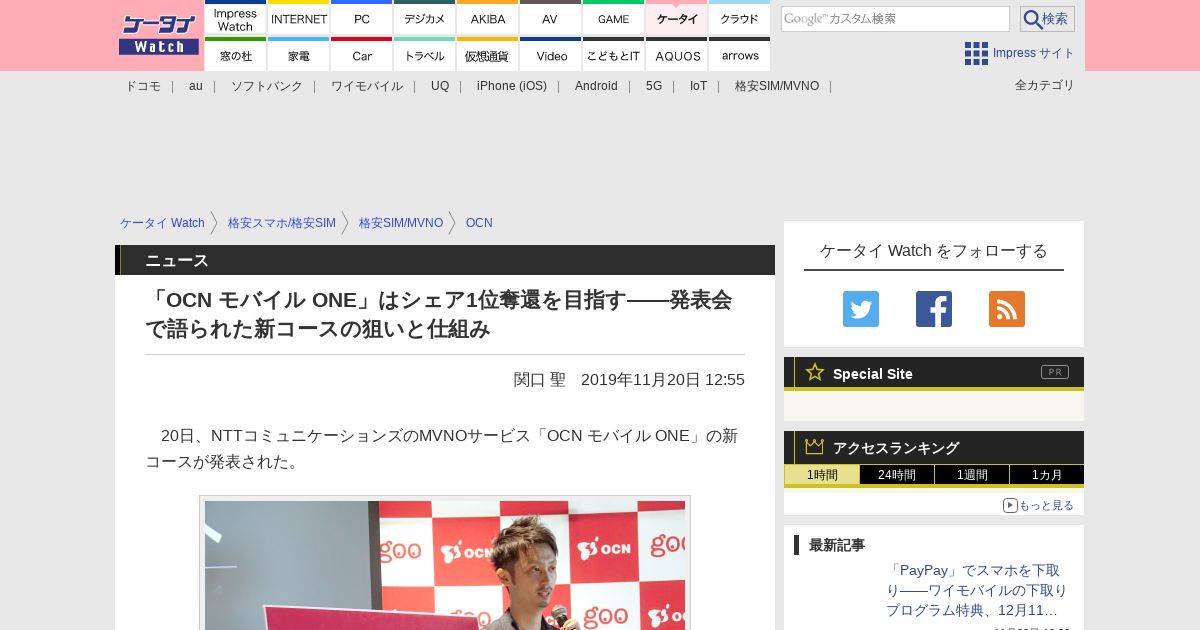Switch ranking to the 1カ月 tab
The image size is (1200, 630).
tap(1047, 475)
